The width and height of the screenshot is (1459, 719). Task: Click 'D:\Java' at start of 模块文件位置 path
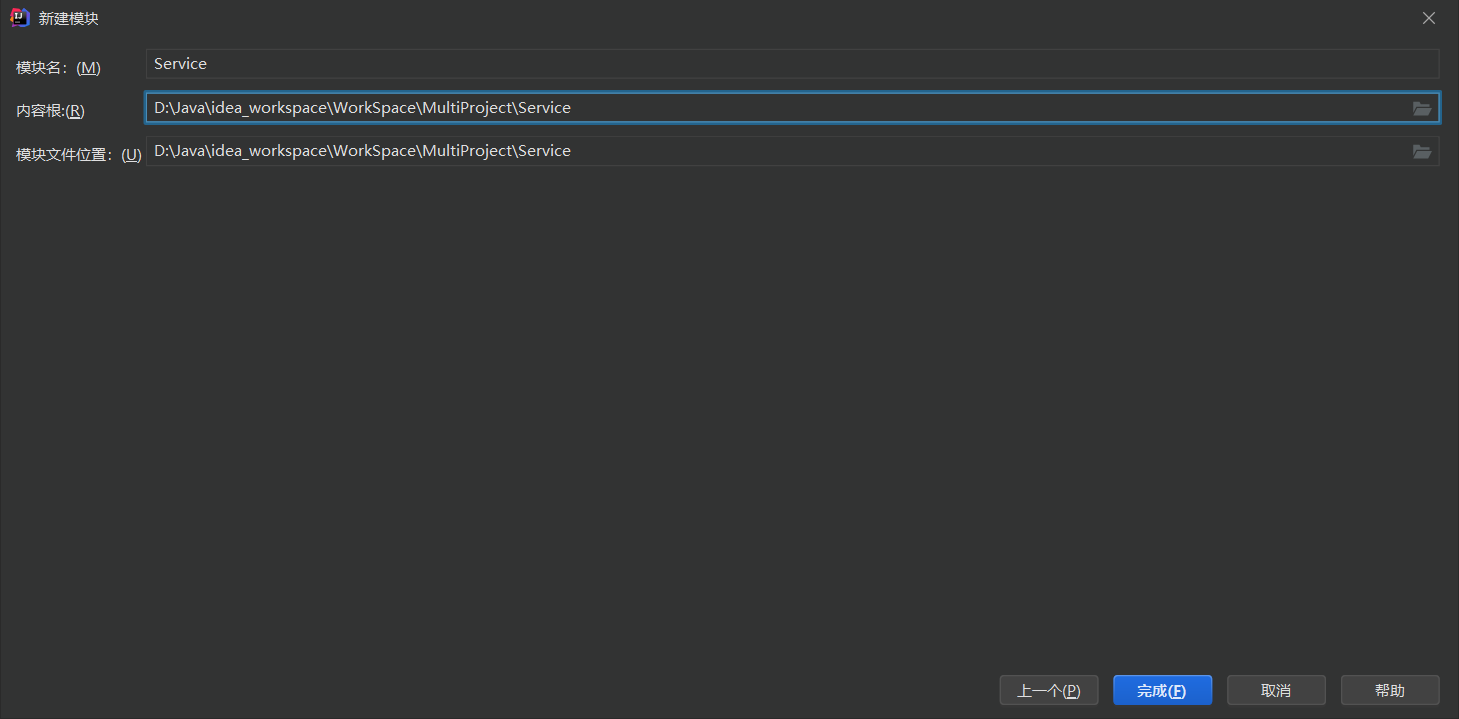tap(178, 151)
